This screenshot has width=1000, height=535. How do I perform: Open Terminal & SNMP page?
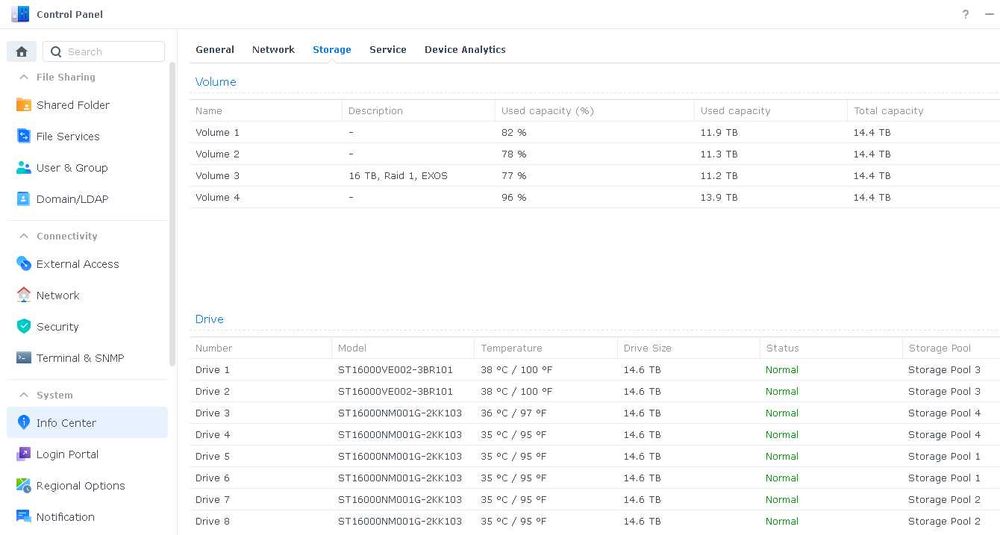(x=80, y=358)
